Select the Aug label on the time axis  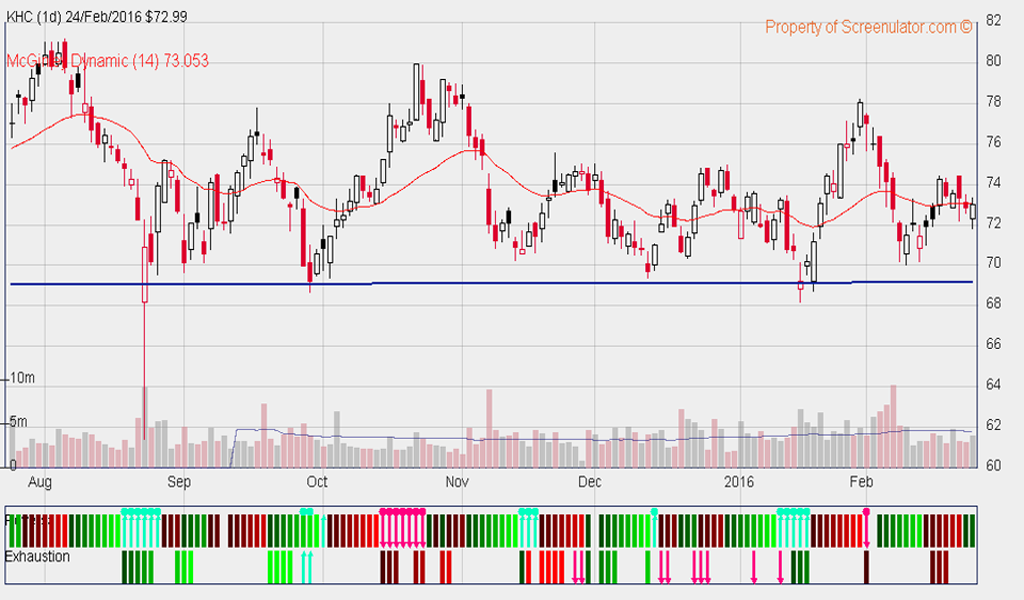click(40, 481)
